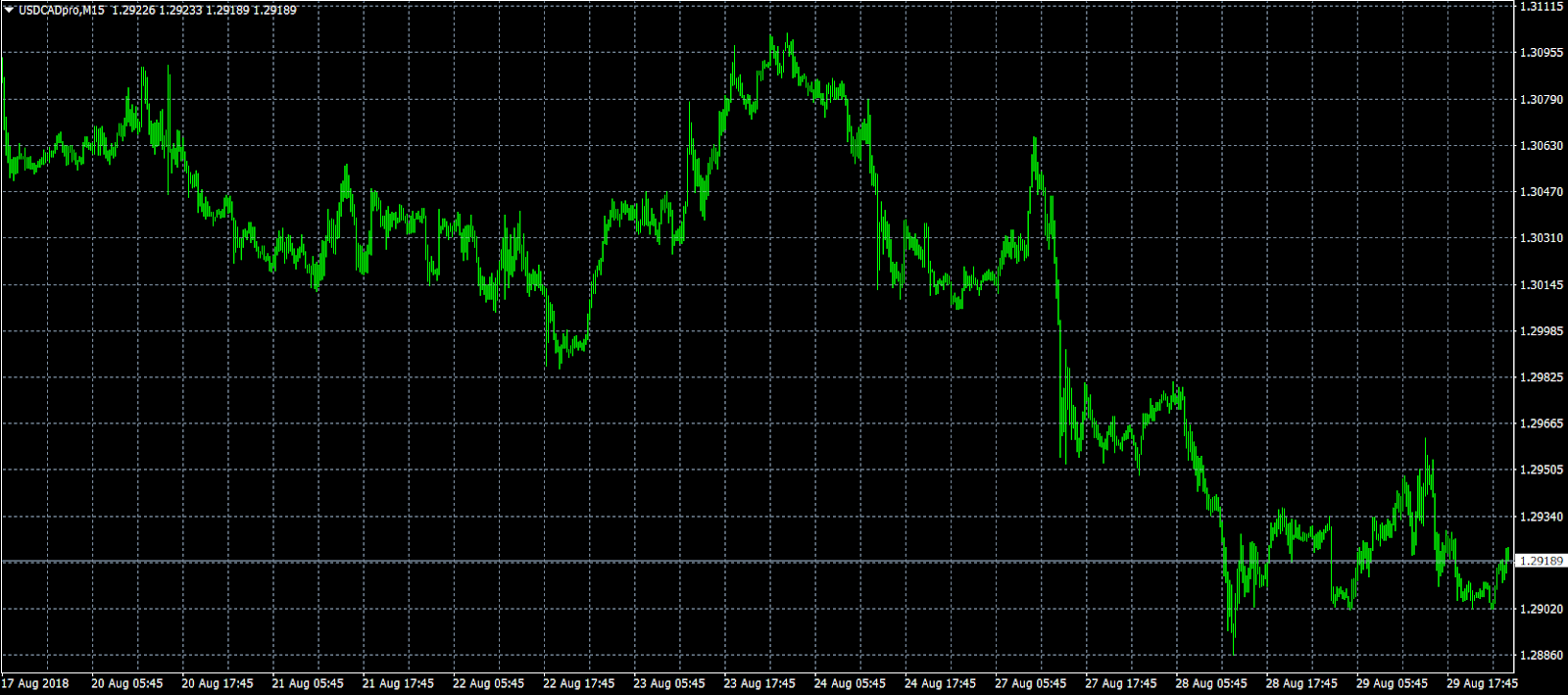Click the 20 Aug 17:45 time label

[218, 684]
